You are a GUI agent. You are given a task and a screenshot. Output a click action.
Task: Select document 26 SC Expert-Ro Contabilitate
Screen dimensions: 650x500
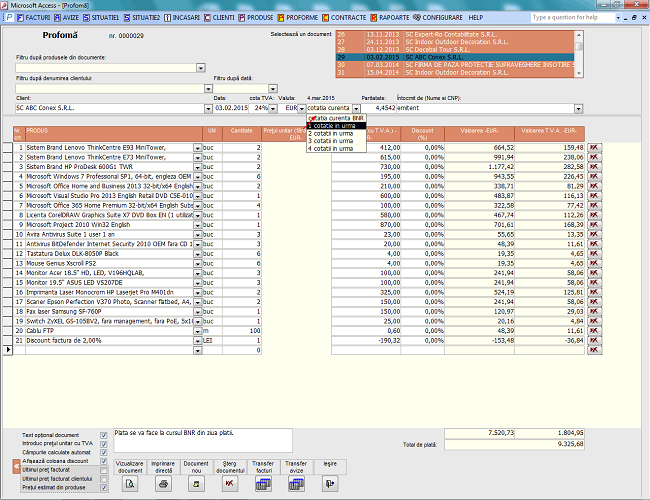(455, 34)
